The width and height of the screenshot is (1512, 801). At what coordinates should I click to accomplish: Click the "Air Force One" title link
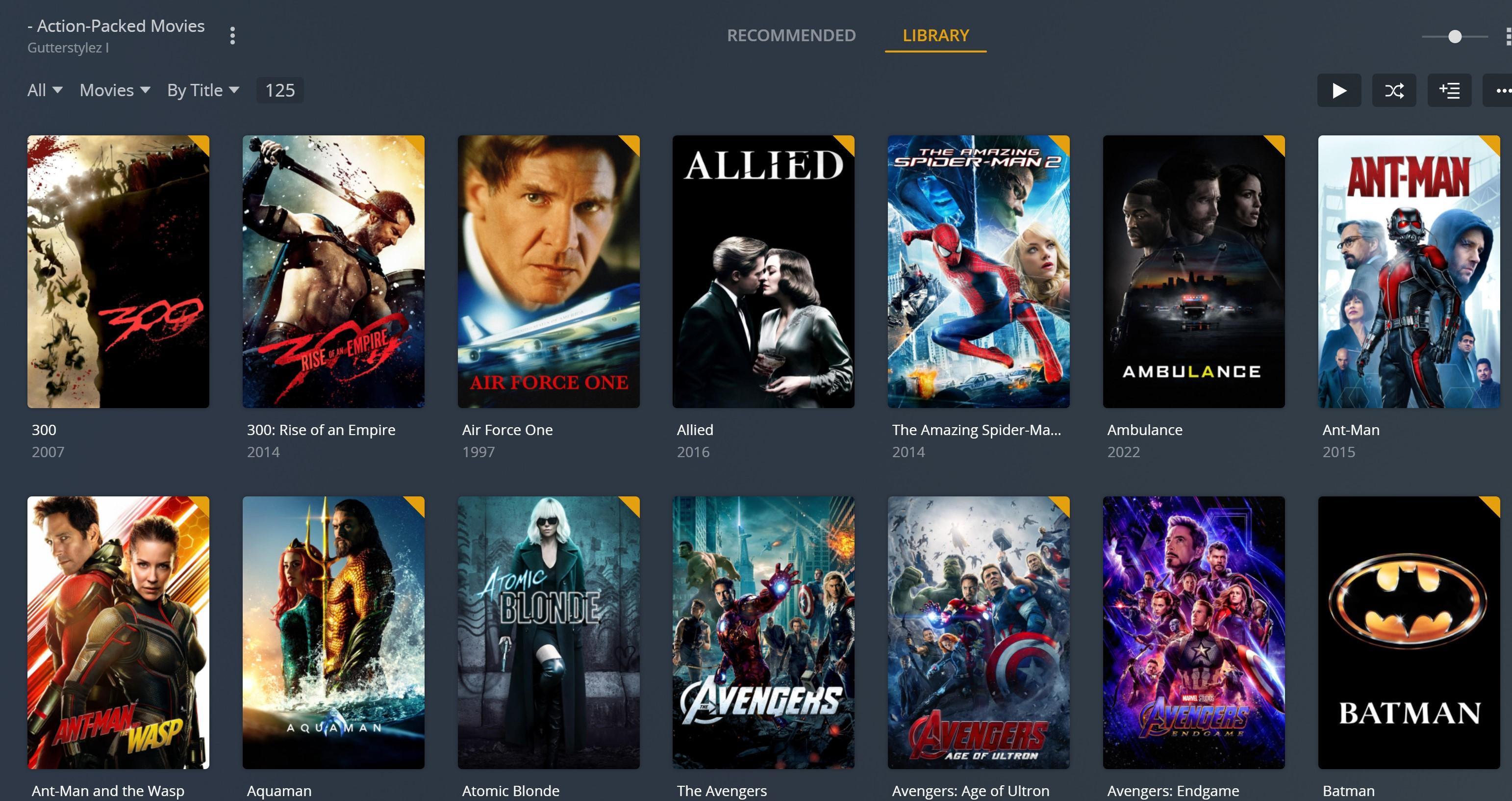507,430
